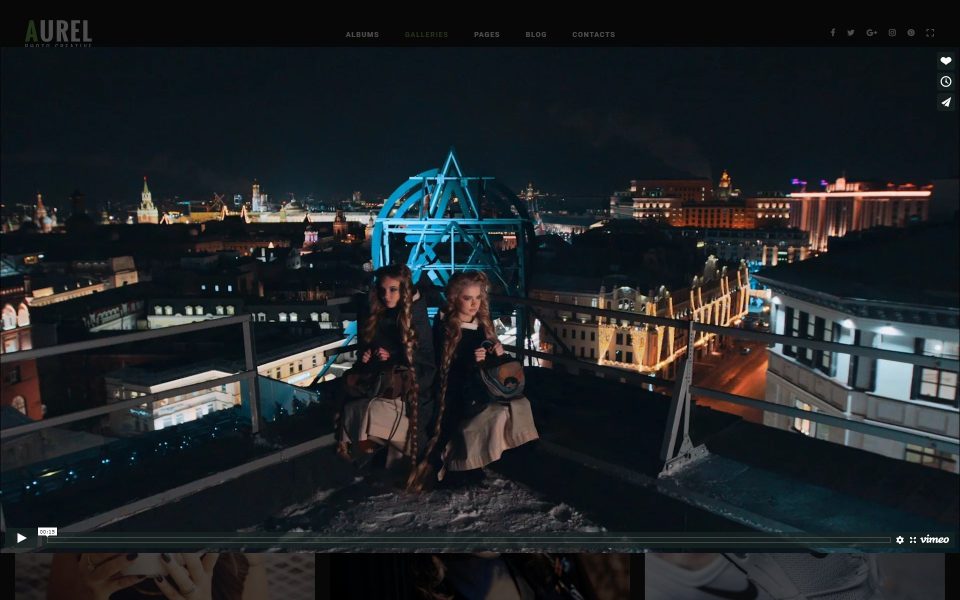Open the Twitter social icon
Screen dimensions: 960x600
851,32
